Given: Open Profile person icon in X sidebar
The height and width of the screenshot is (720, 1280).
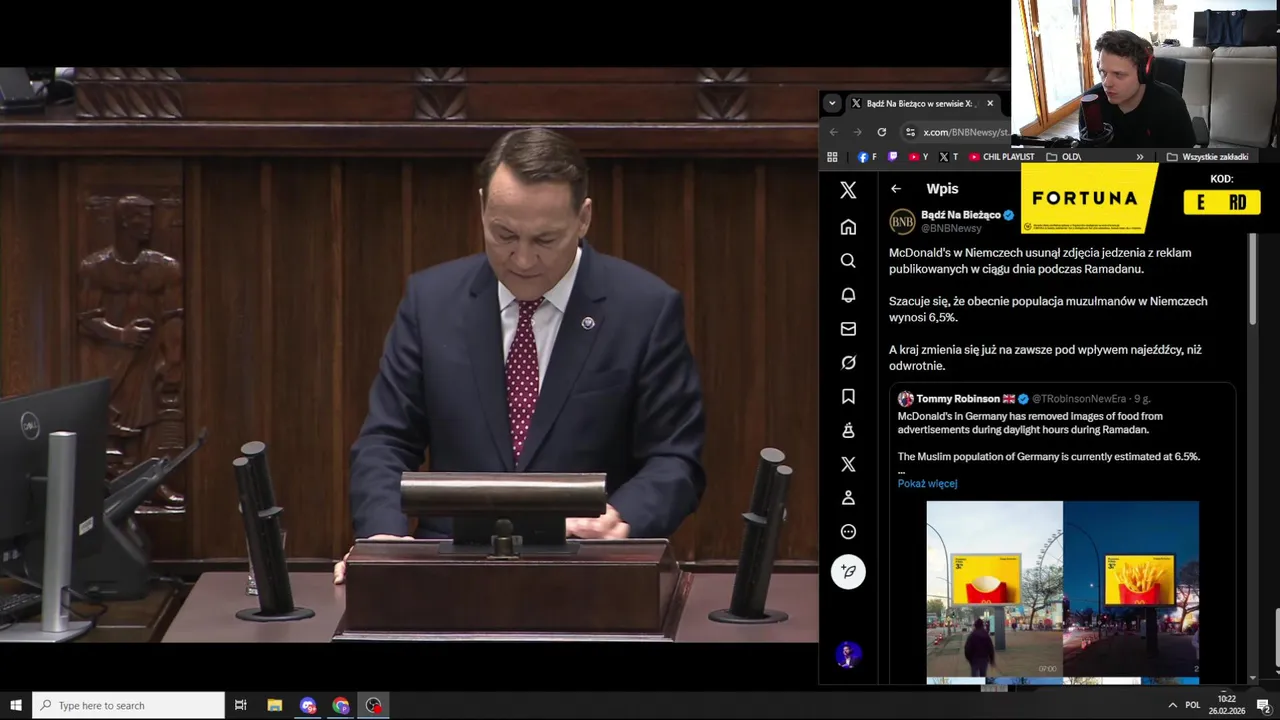Looking at the screenshot, I should [848, 498].
